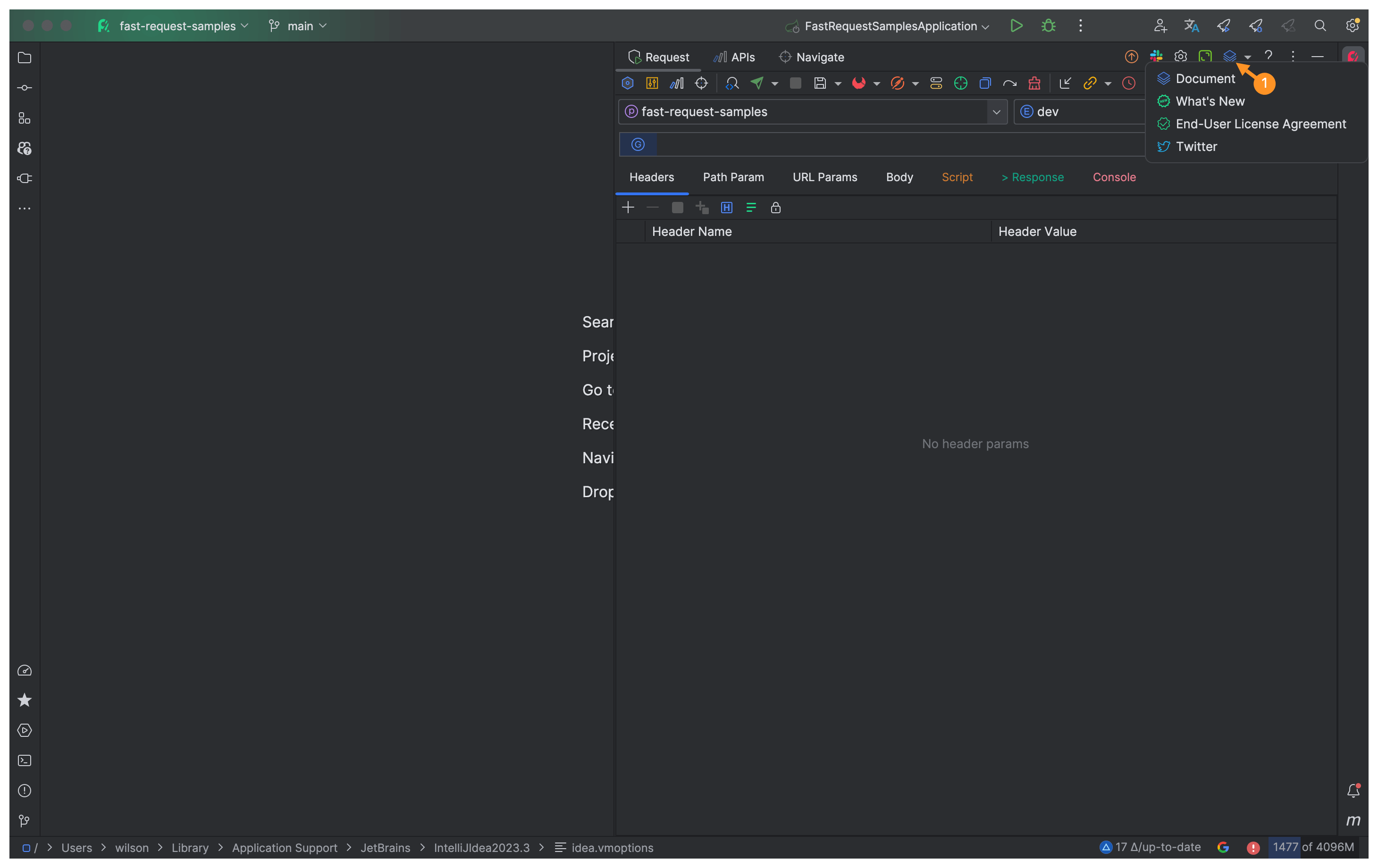This screenshot has height=868, width=1378.
Task: Click the Slack icon in Fast Request header
Action: tap(1156, 56)
